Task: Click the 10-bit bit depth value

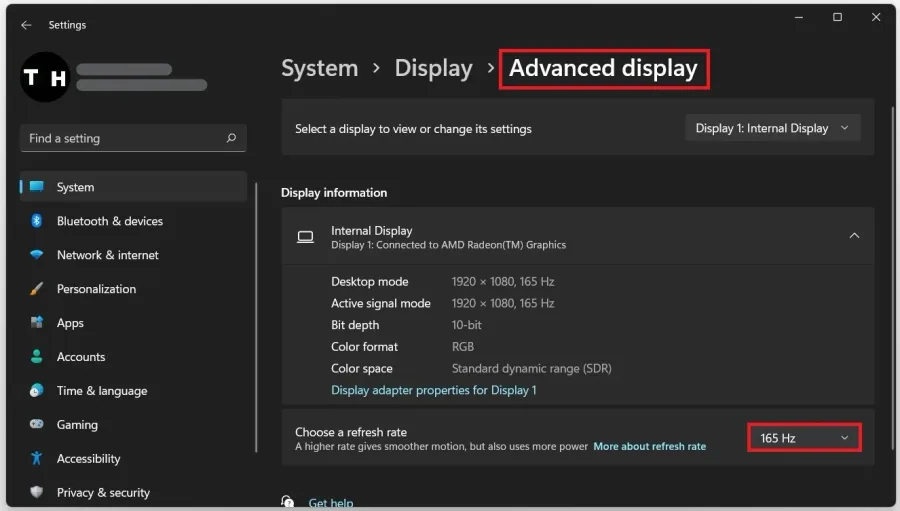Action: pyautogui.click(x=466, y=325)
